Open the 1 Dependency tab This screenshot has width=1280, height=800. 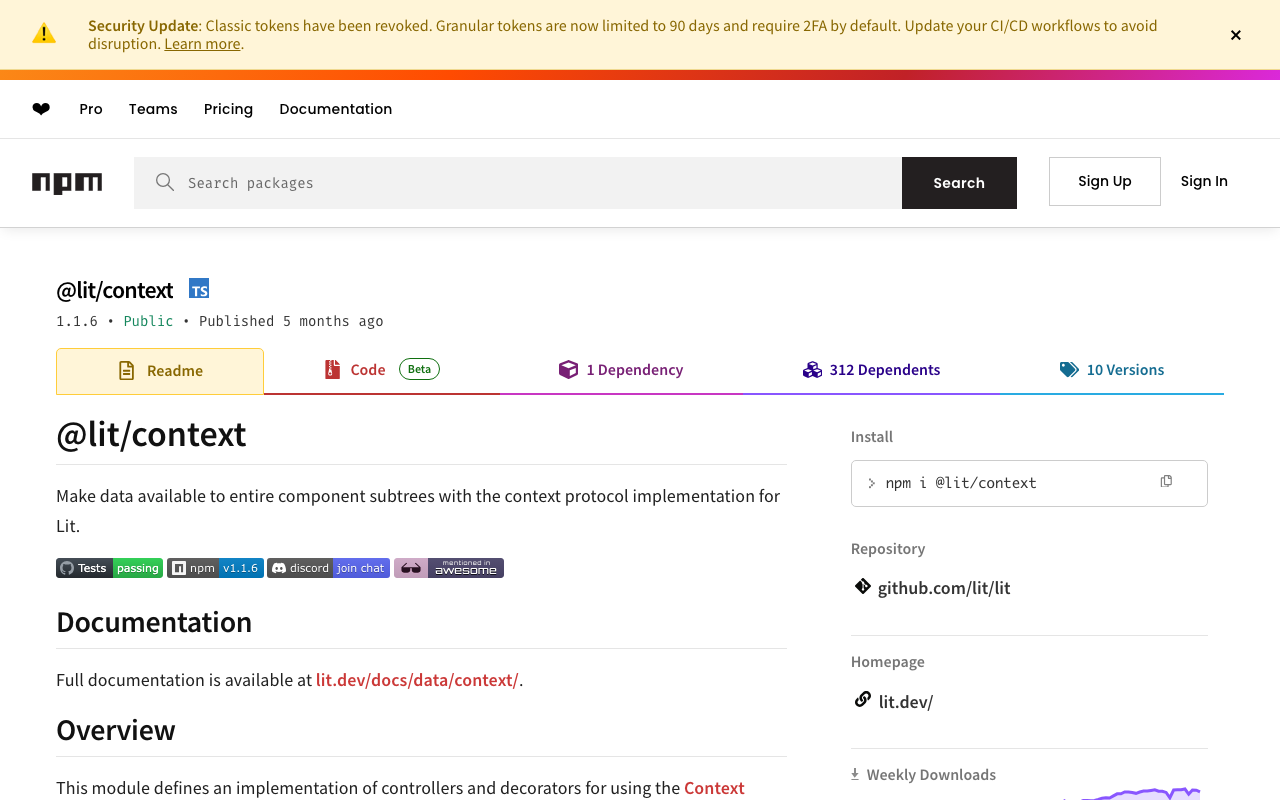tap(621, 370)
